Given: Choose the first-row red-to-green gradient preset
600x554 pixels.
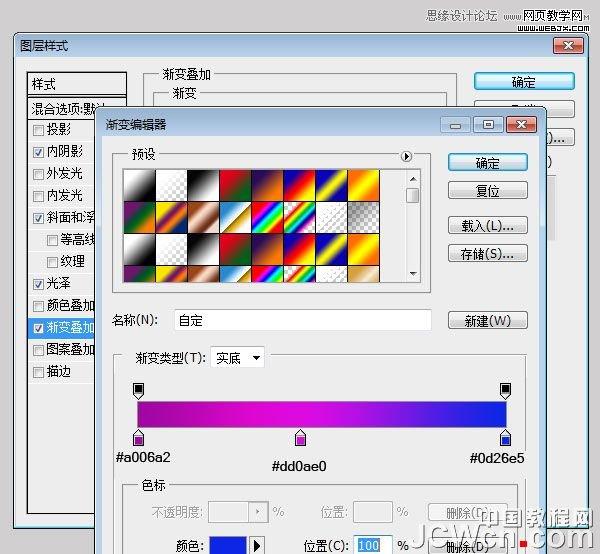Looking at the screenshot, I should pos(235,185).
